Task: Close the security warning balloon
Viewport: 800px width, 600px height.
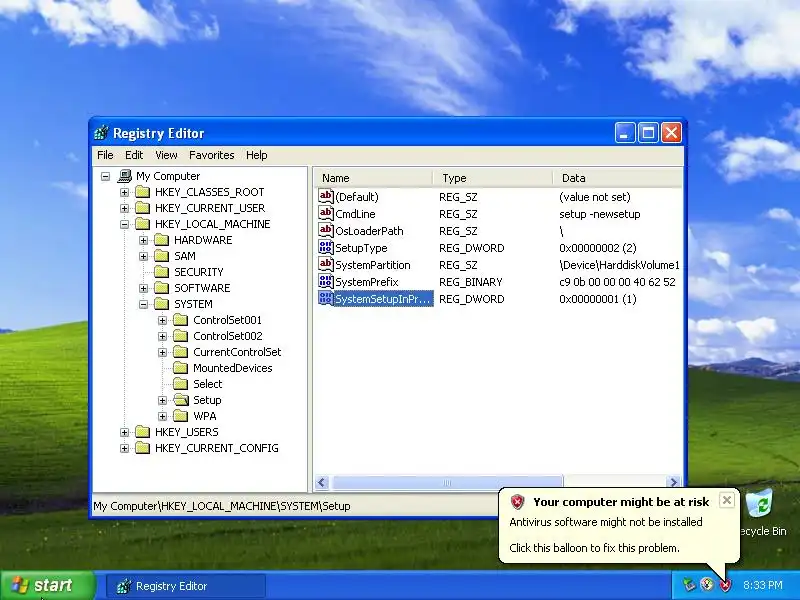Action: [727, 500]
